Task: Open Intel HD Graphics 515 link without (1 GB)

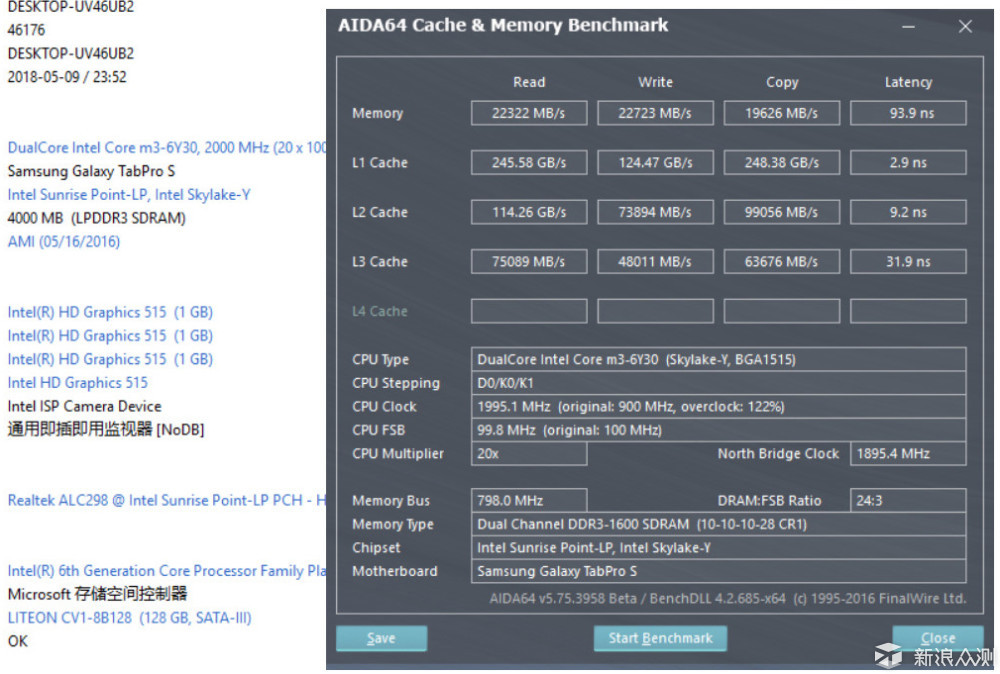Action: coord(77,383)
